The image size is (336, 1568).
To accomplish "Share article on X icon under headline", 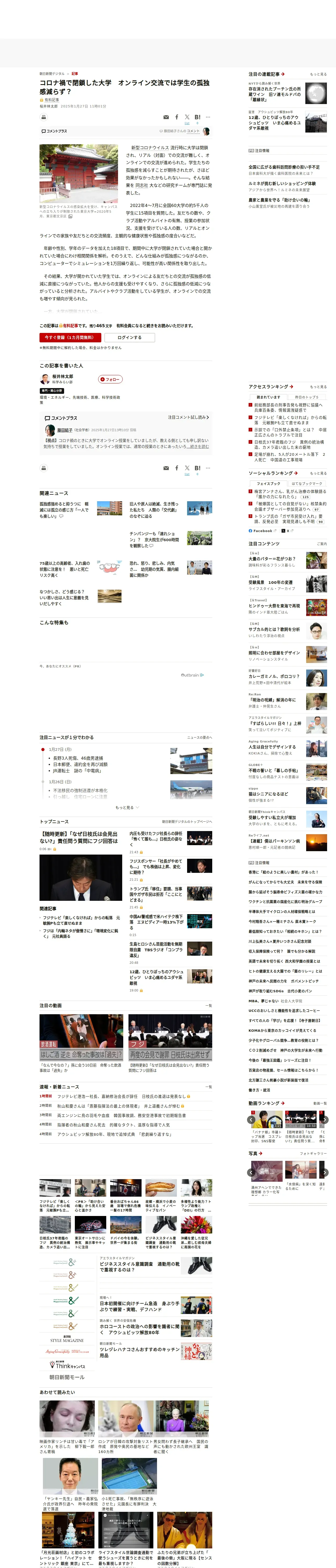I will [187, 117].
